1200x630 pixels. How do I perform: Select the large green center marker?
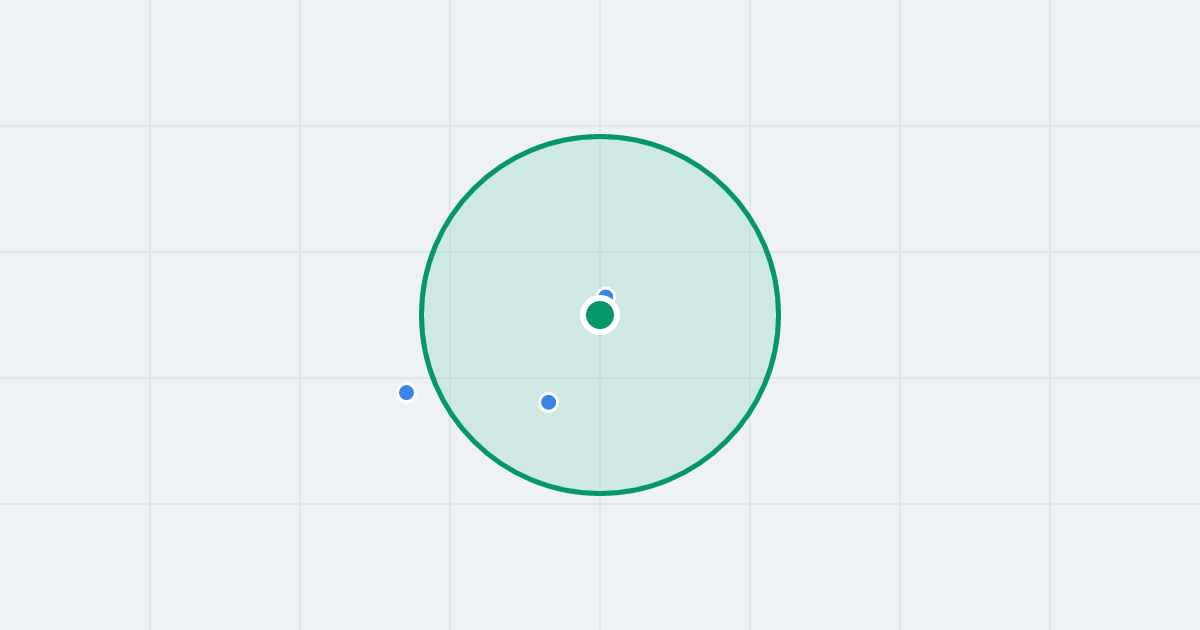[x=600, y=315]
